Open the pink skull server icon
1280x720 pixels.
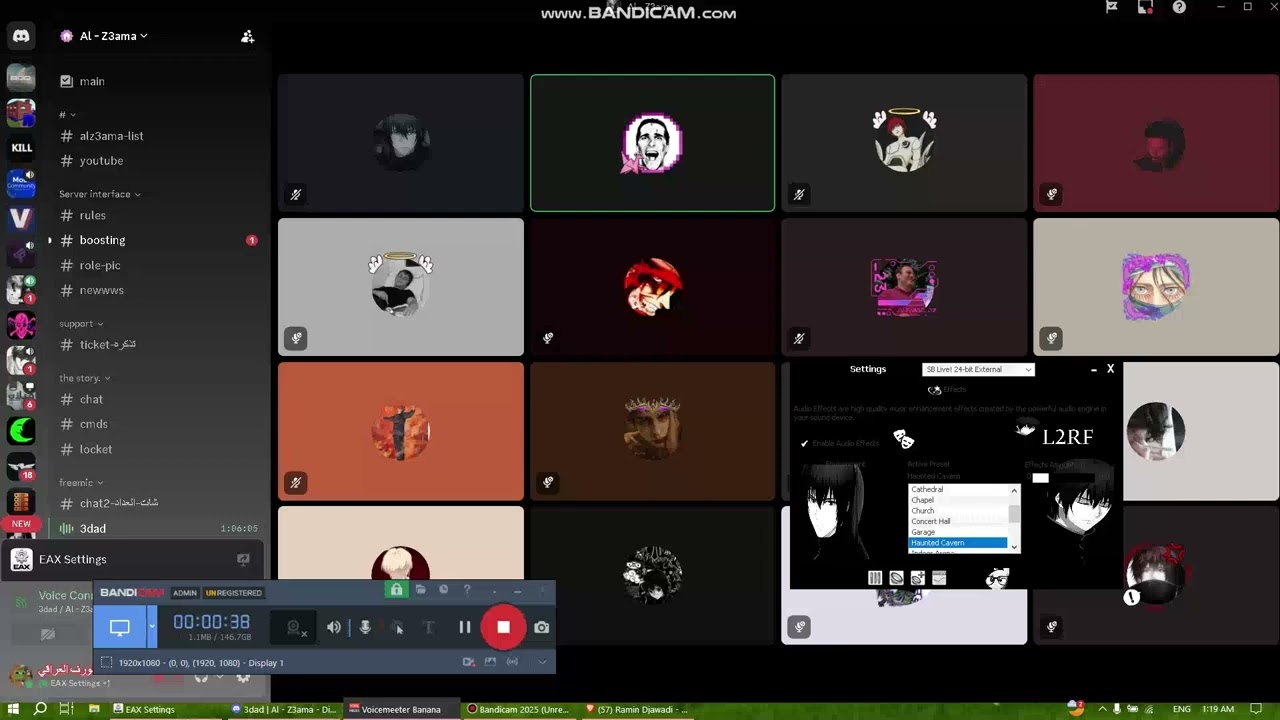(21, 325)
